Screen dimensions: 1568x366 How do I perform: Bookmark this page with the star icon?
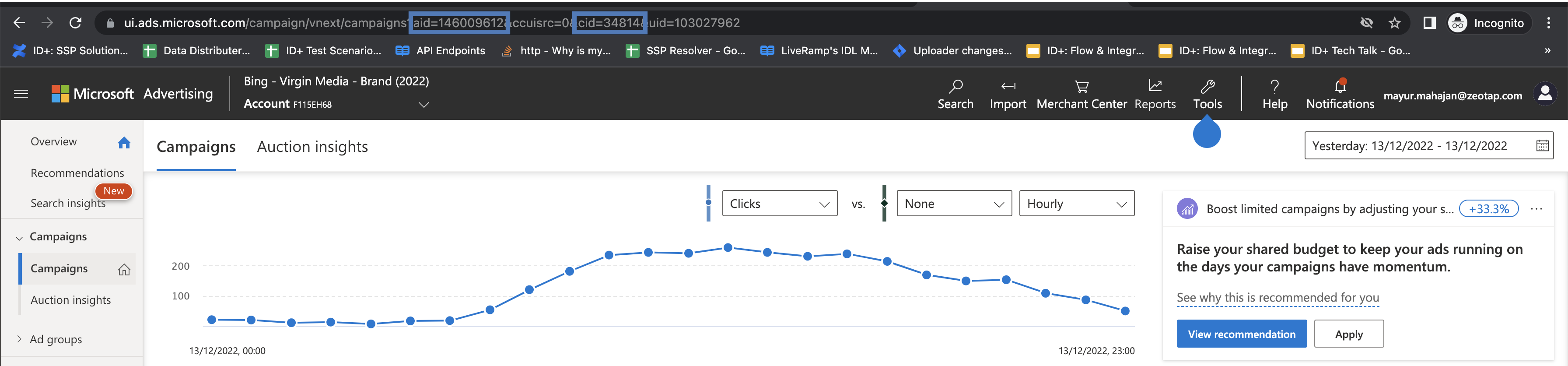pos(1394,23)
